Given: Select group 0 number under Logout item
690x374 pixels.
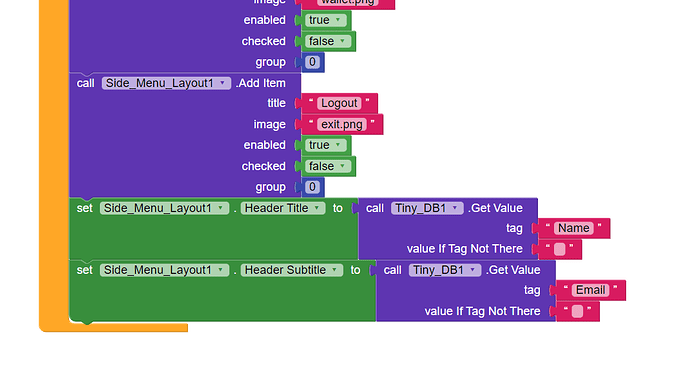Looking at the screenshot, I should [x=312, y=187].
